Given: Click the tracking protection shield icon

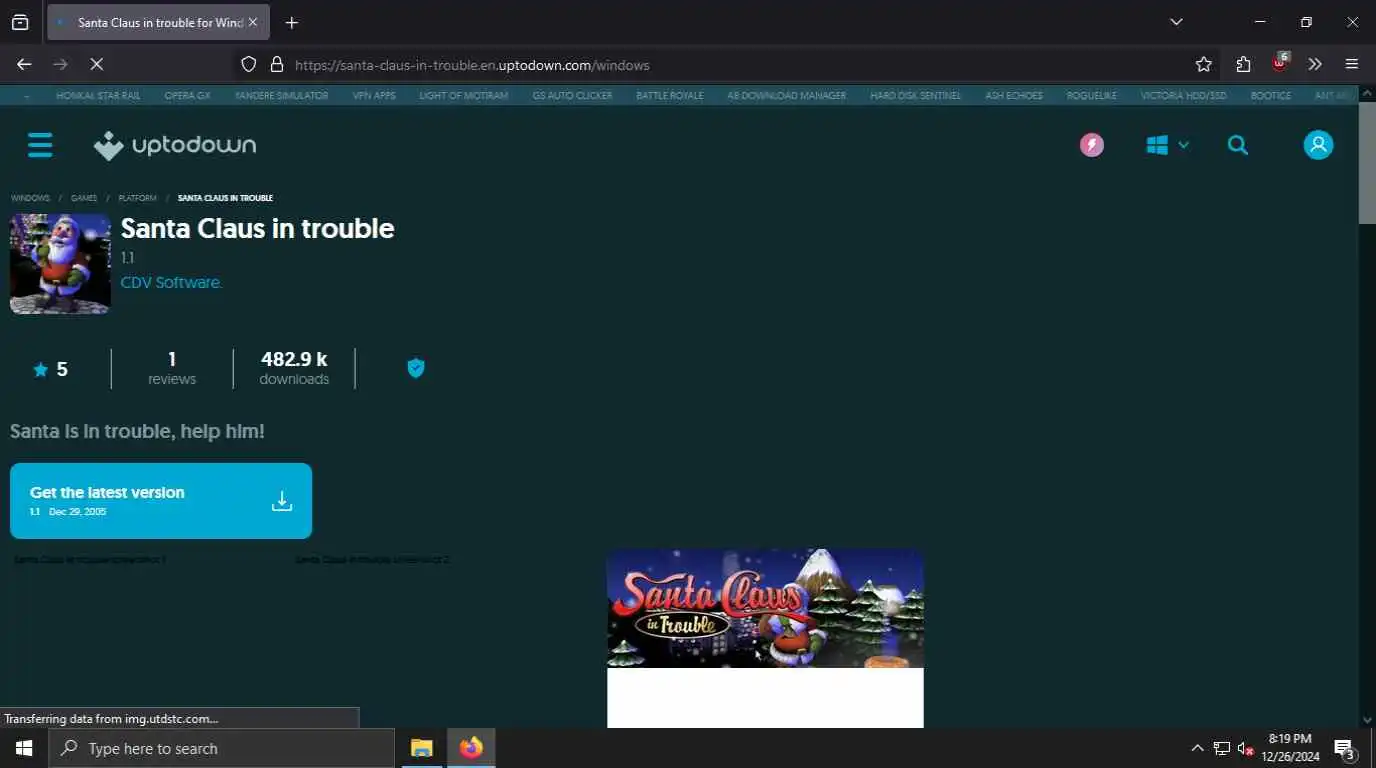Looking at the screenshot, I should tap(249, 64).
